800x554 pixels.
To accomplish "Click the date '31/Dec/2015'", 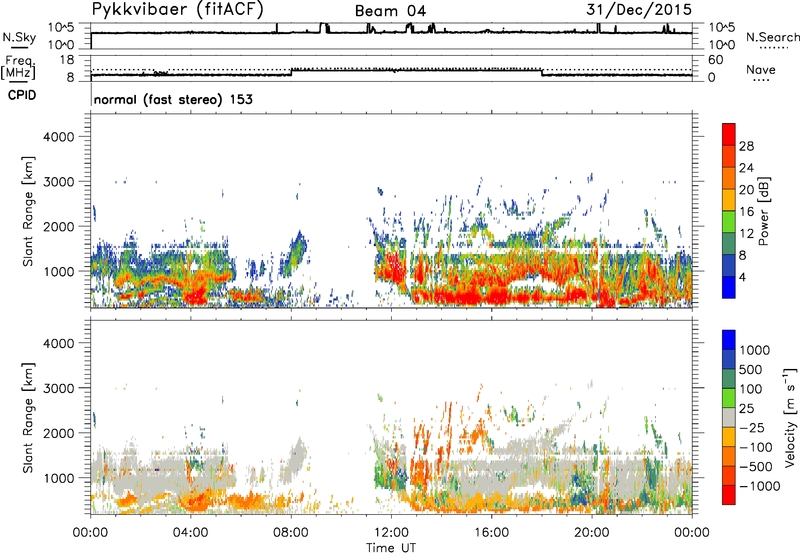I will (639, 9).
